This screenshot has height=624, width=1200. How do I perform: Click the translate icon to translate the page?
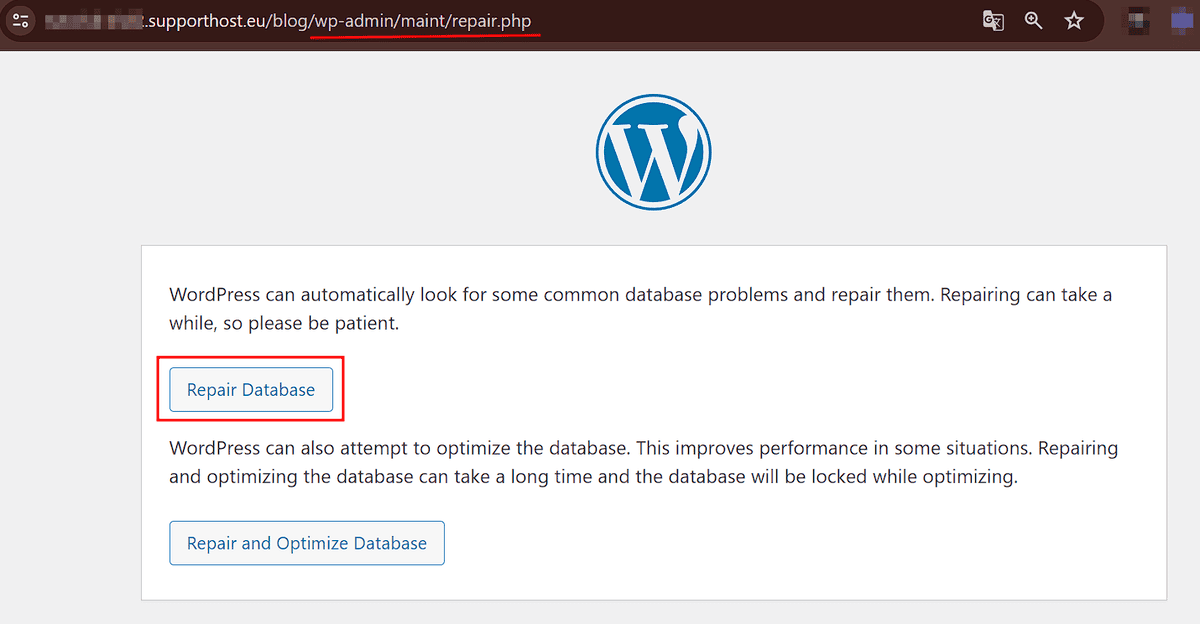(x=993, y=20)
